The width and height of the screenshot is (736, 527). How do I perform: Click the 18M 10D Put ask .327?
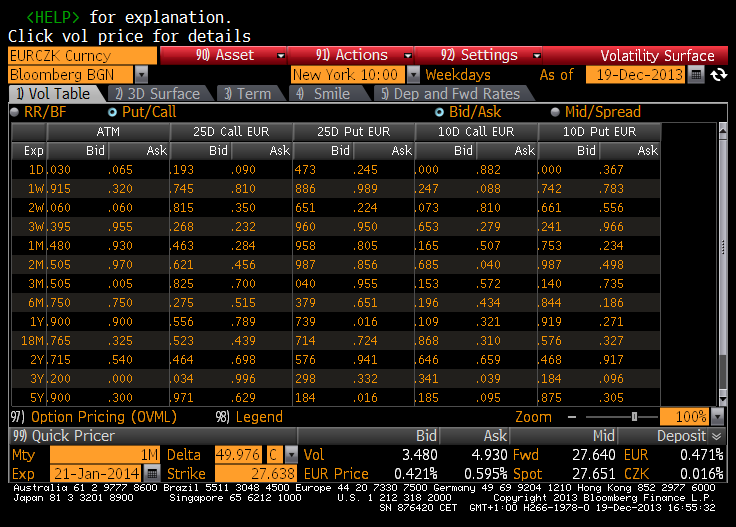[611, 341]
